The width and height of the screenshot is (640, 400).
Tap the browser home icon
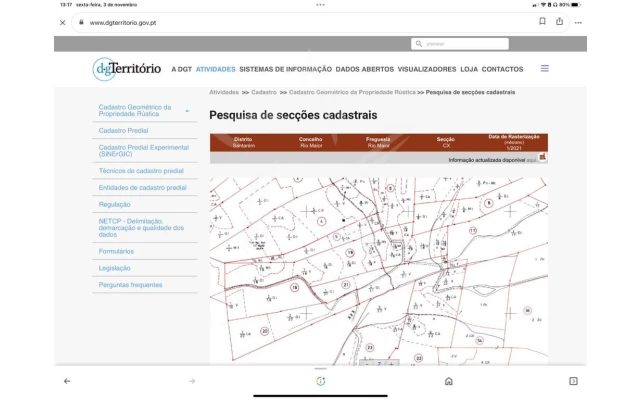(448, 381)
